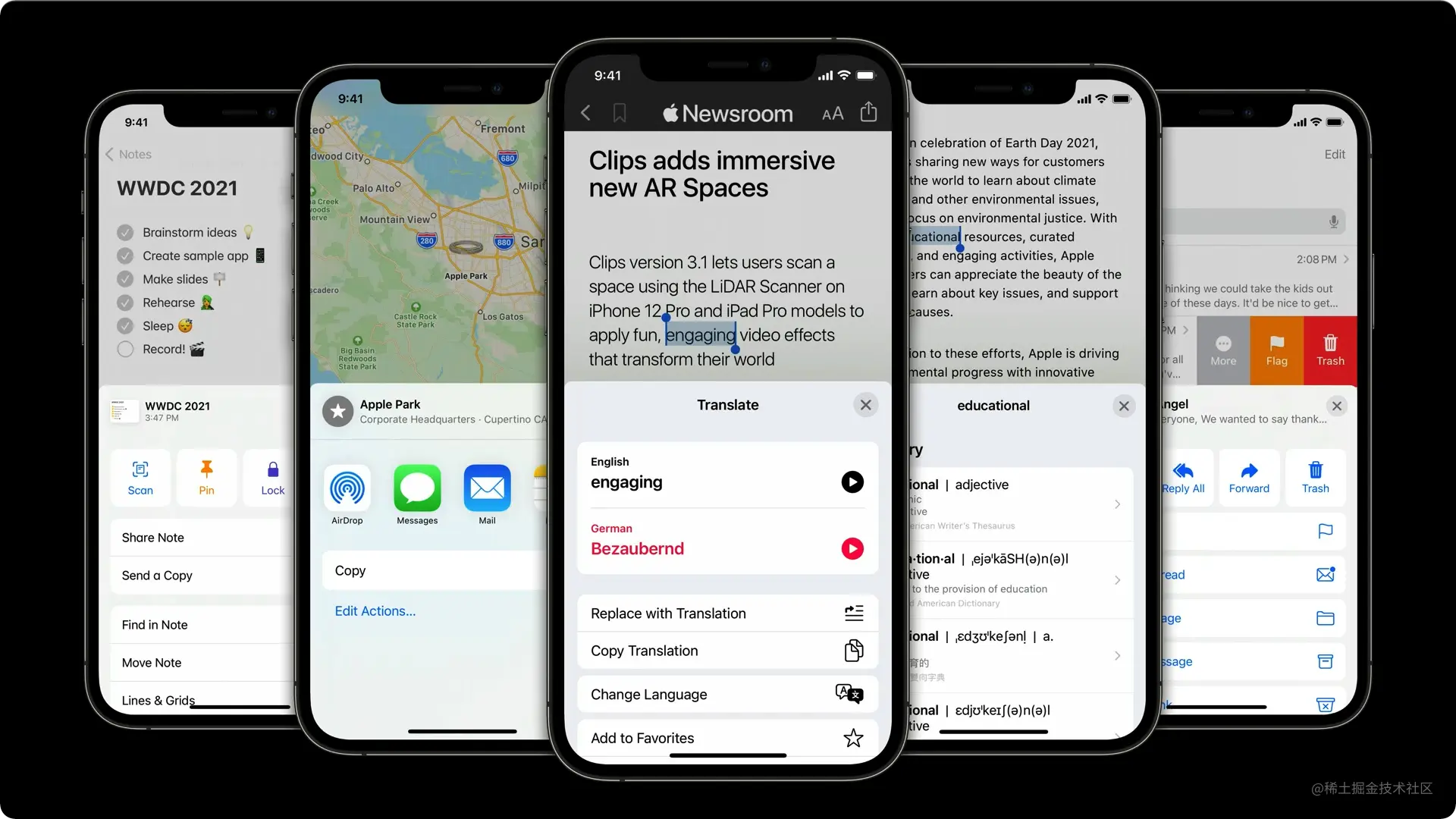1456x819 pixels.
Task: Tap Copy Translation button
Action: point(728,651)
